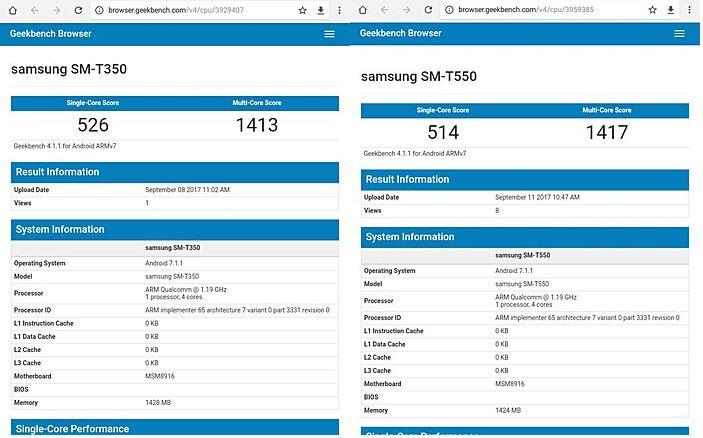Go to home page in right browser
This screenshot has height=438, width=703.
[x=363, y=10]
